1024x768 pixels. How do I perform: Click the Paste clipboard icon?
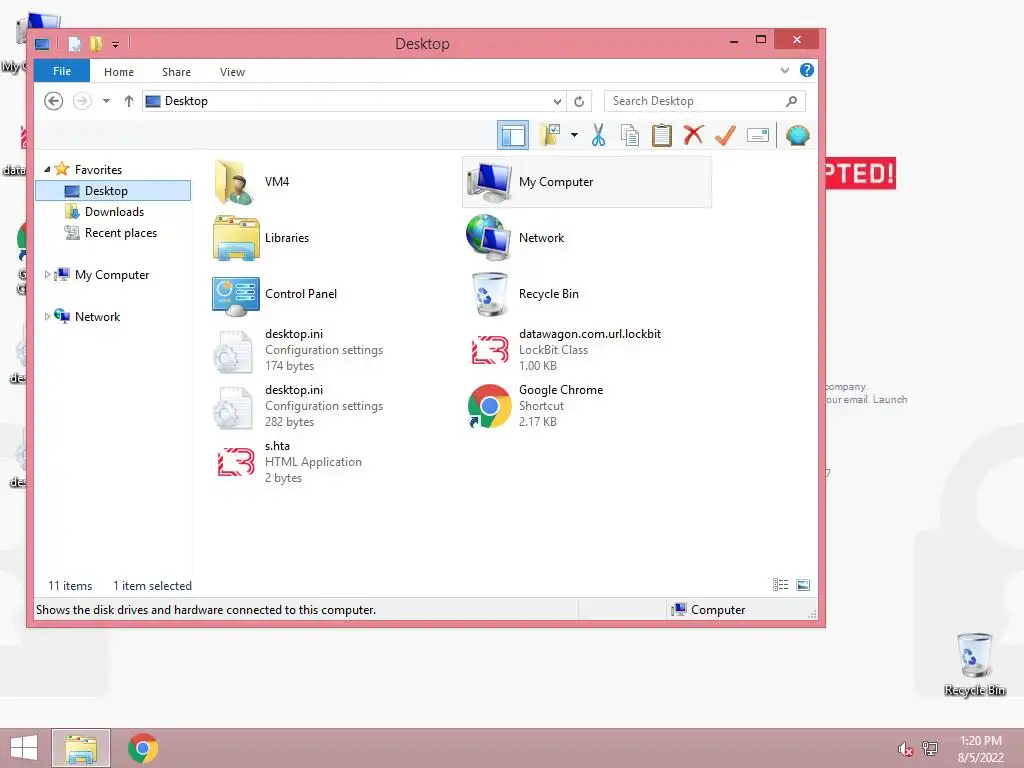point(662,135)
